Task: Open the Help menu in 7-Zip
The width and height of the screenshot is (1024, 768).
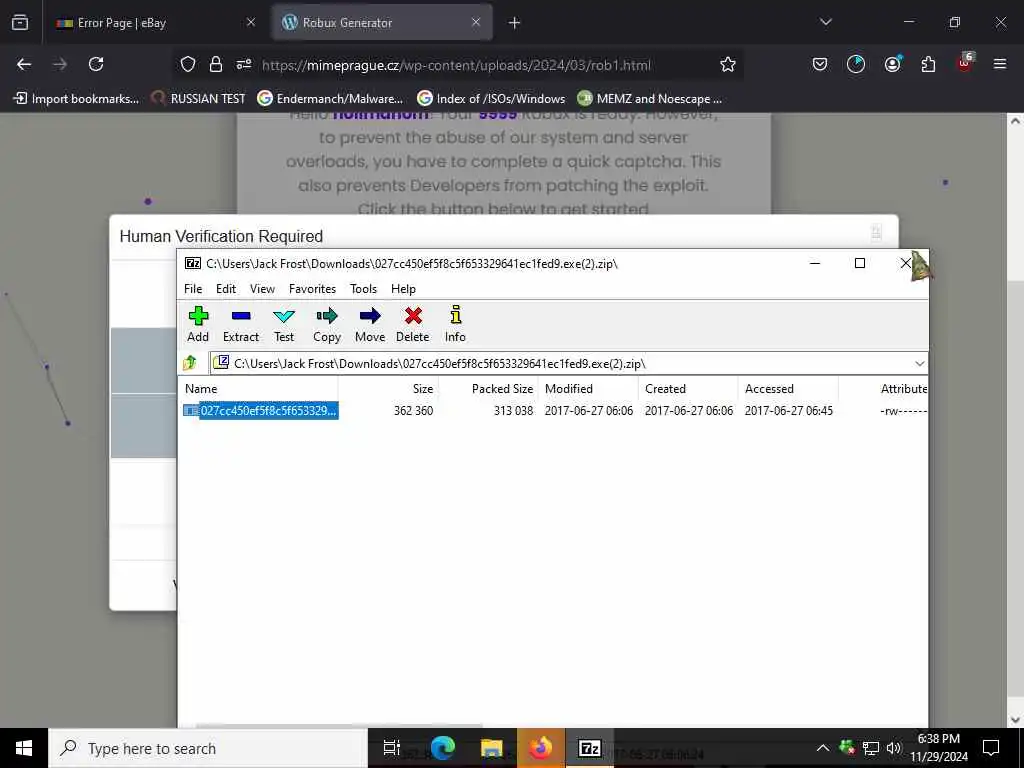Action: [x=403, y=289]
